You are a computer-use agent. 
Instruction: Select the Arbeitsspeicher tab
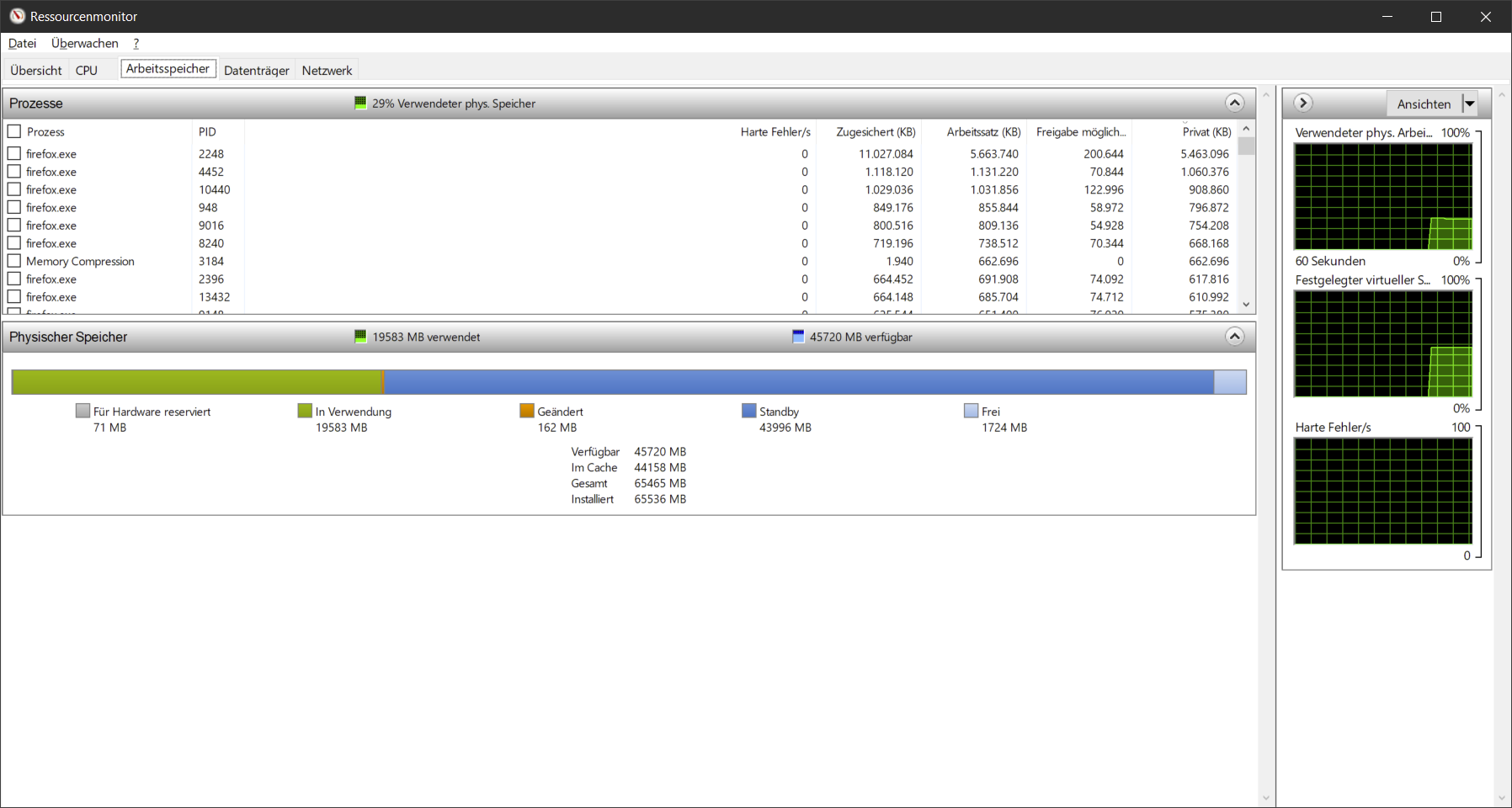(168, 68)
